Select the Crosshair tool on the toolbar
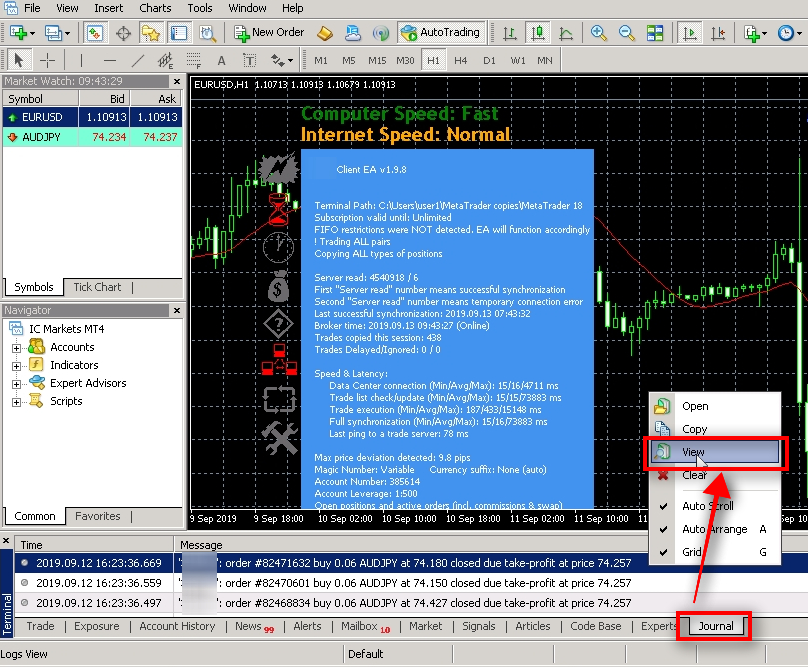808x667 pixels. (47, 60)
